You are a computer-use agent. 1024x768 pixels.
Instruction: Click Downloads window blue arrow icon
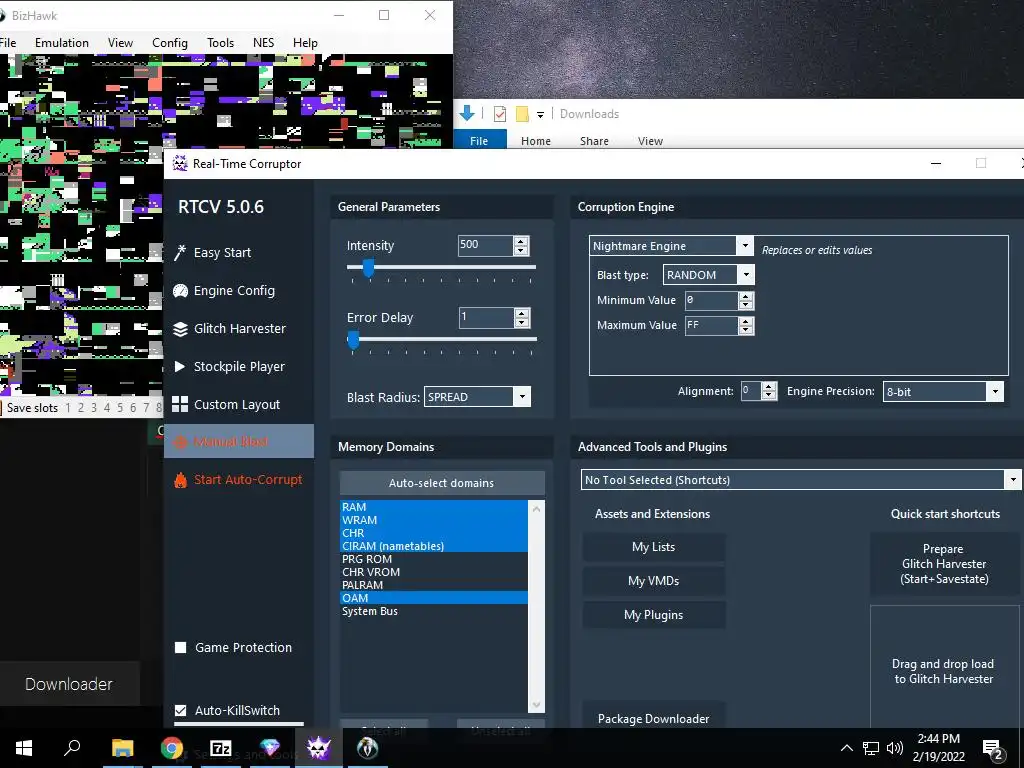[x=466, y=114]
